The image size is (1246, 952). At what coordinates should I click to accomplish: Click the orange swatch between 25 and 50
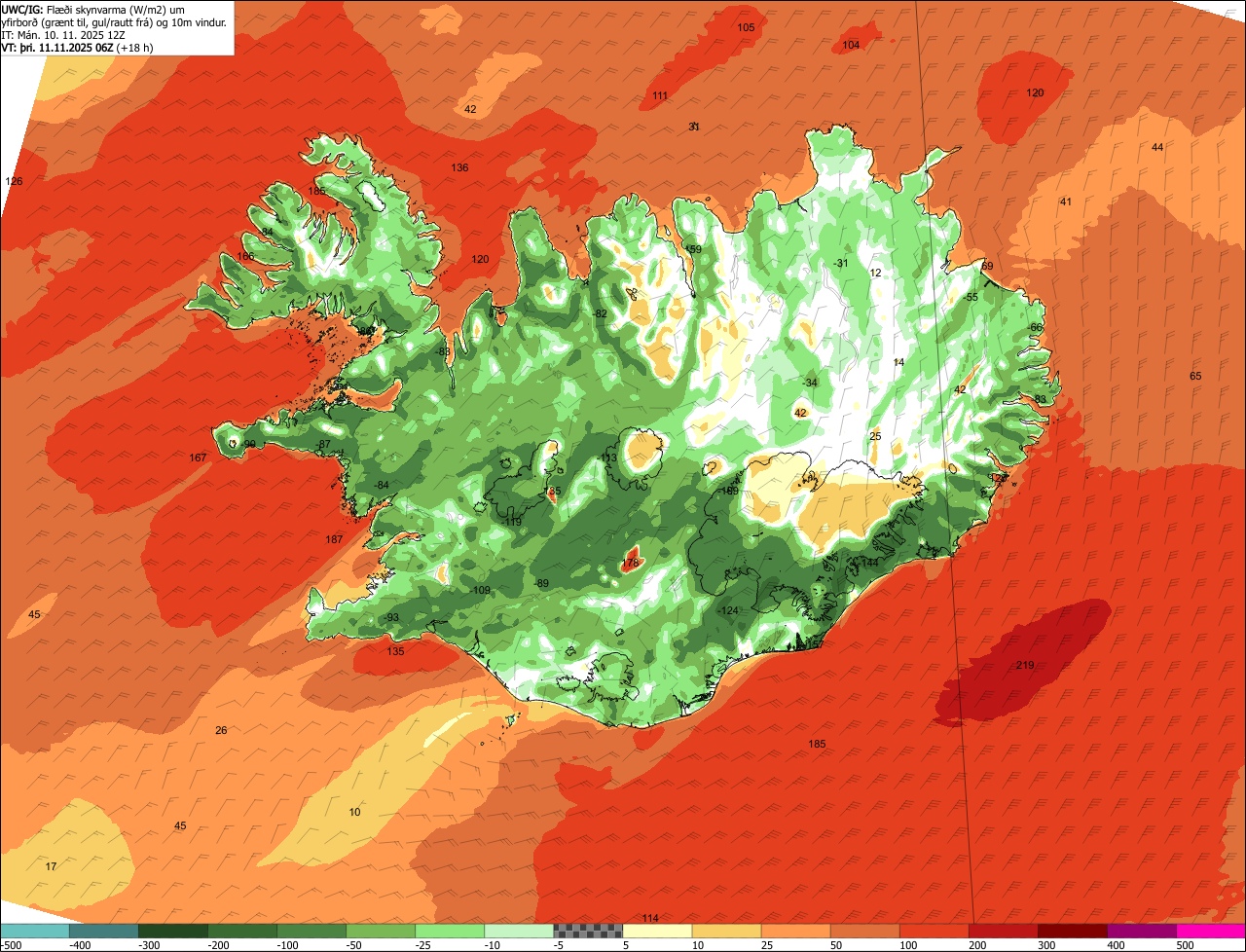[x=796, y=931]
